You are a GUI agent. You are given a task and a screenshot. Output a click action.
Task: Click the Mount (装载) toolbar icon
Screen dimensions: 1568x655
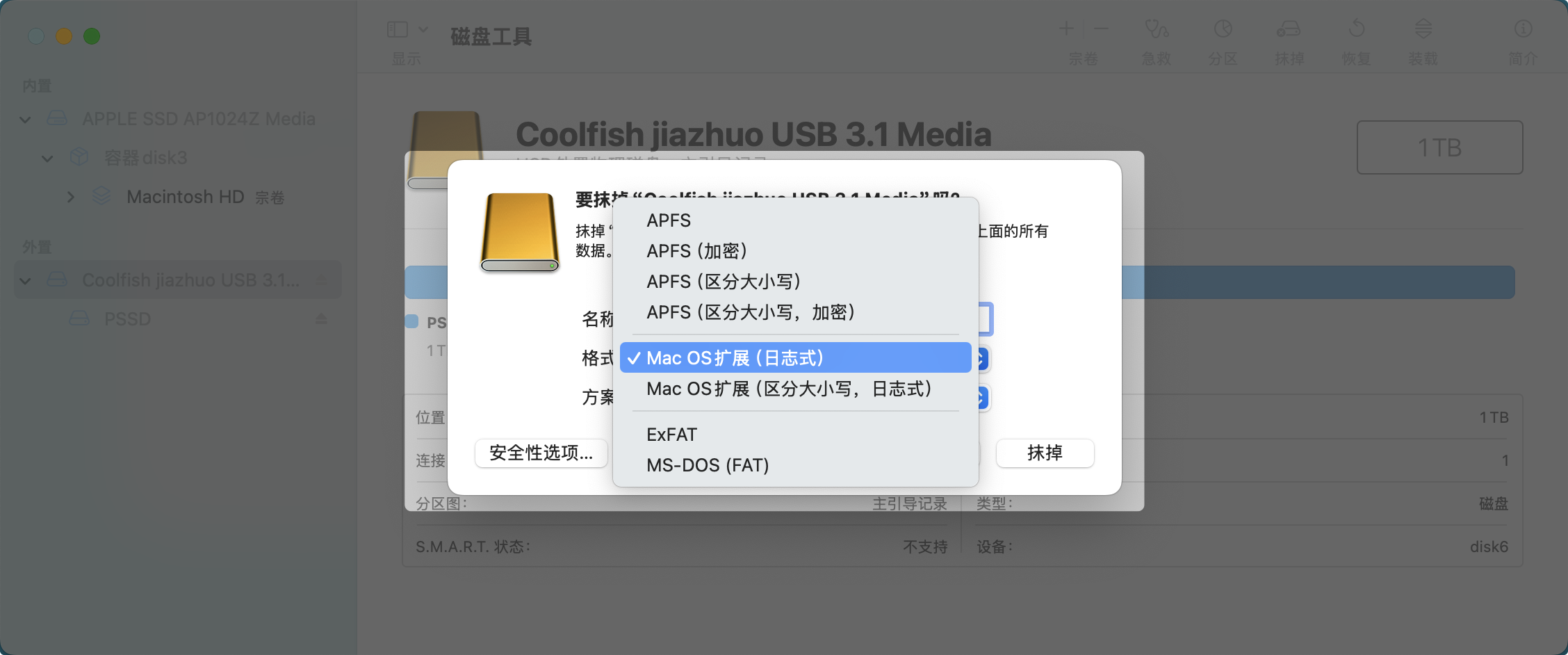[x=1423, y=29]
